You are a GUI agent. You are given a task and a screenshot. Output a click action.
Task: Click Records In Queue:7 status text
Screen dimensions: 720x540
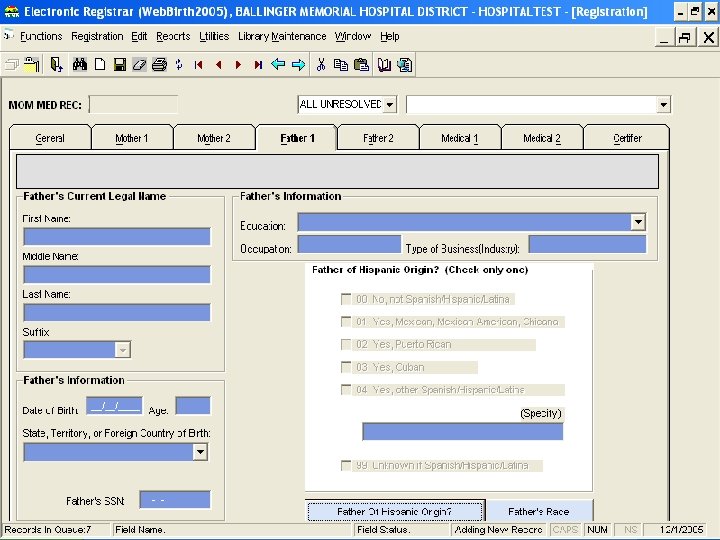48,529
